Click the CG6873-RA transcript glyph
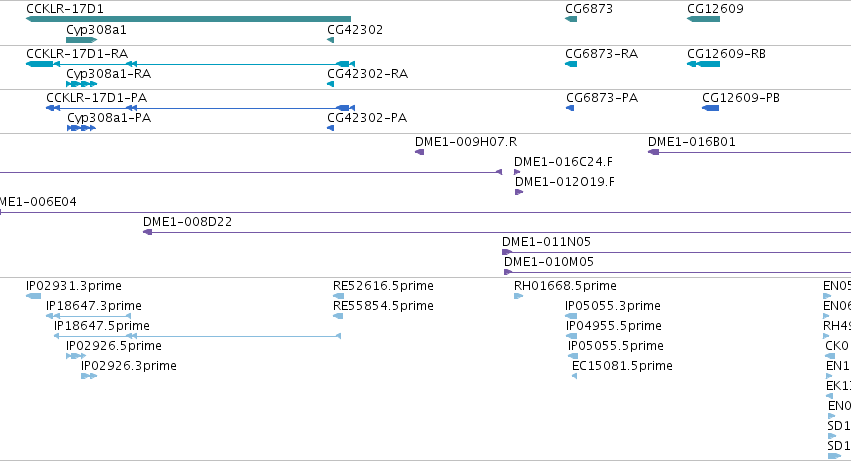Screen dimensions: 851x461 tap(571, 64)
